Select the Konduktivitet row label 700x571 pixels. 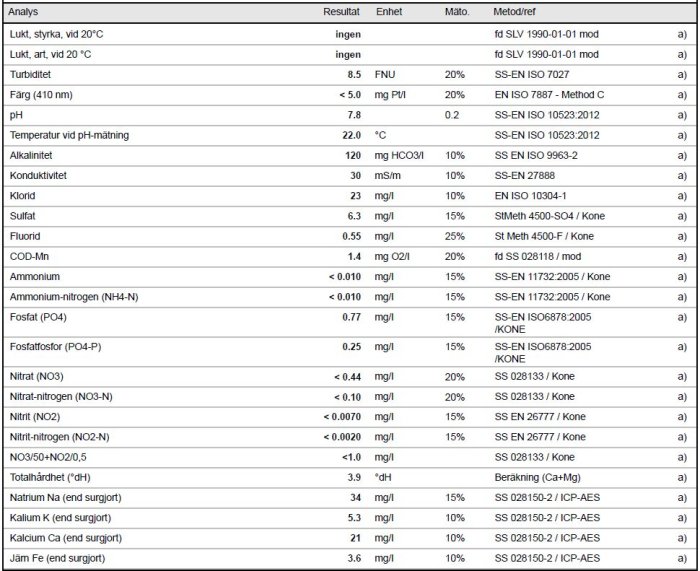(38, 175)
